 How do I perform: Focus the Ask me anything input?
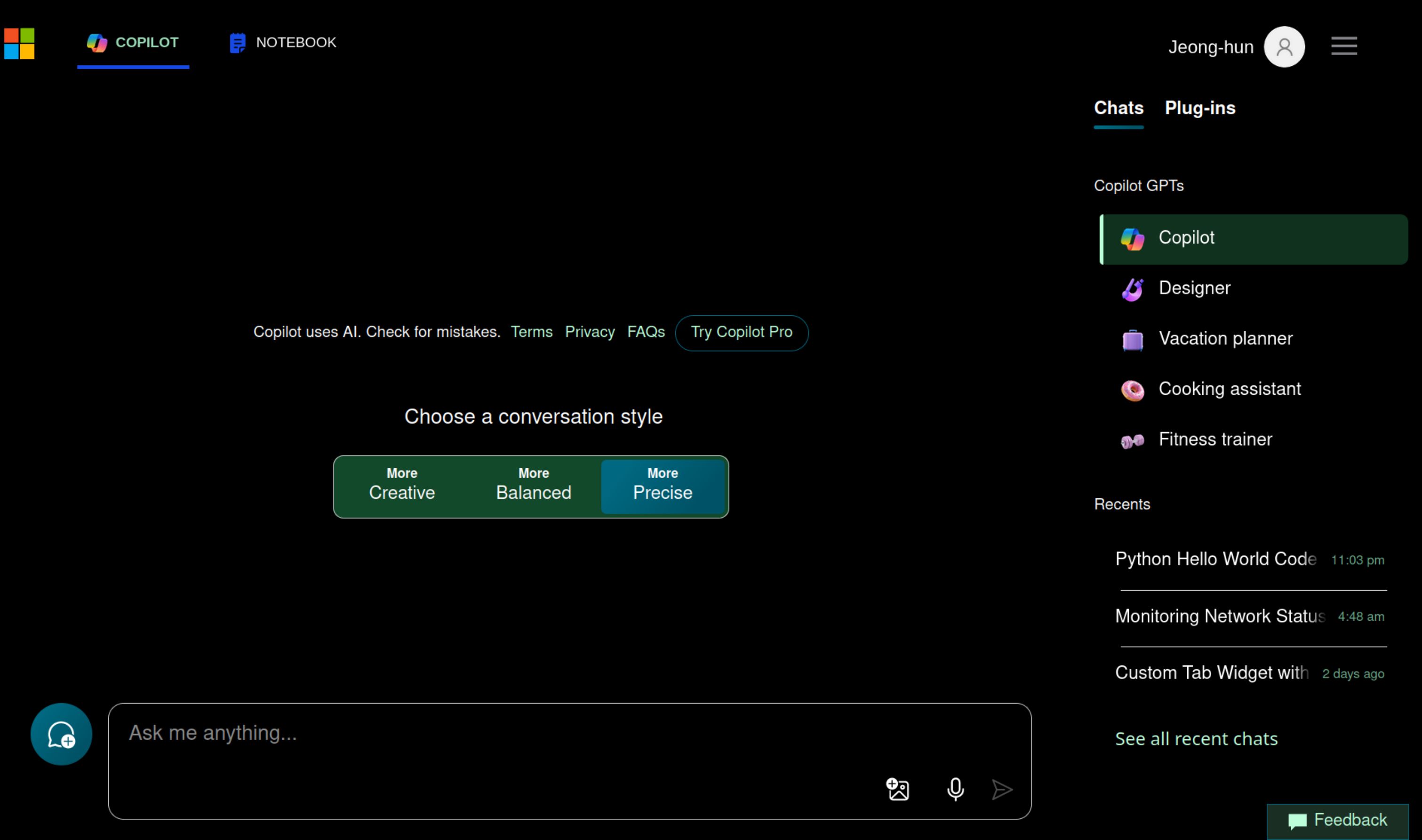coord(569,761)
